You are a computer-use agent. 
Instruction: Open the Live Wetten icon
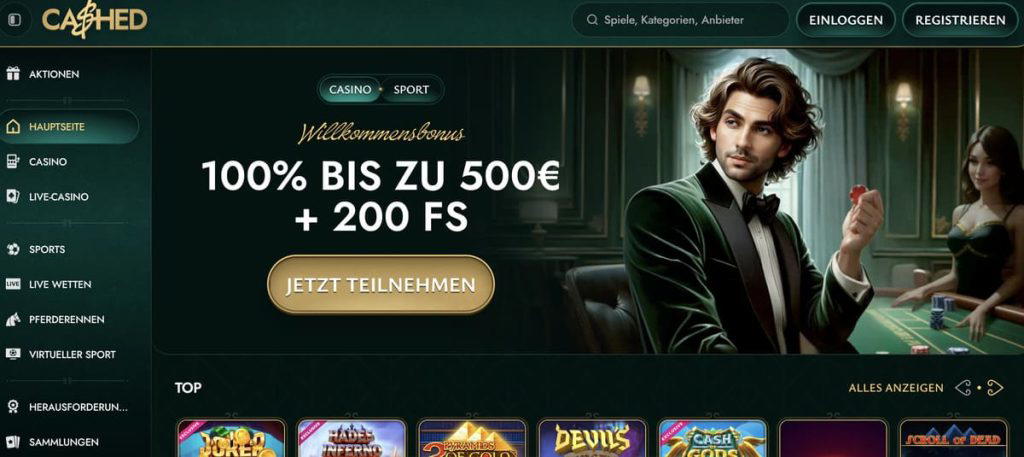point(13,284)
